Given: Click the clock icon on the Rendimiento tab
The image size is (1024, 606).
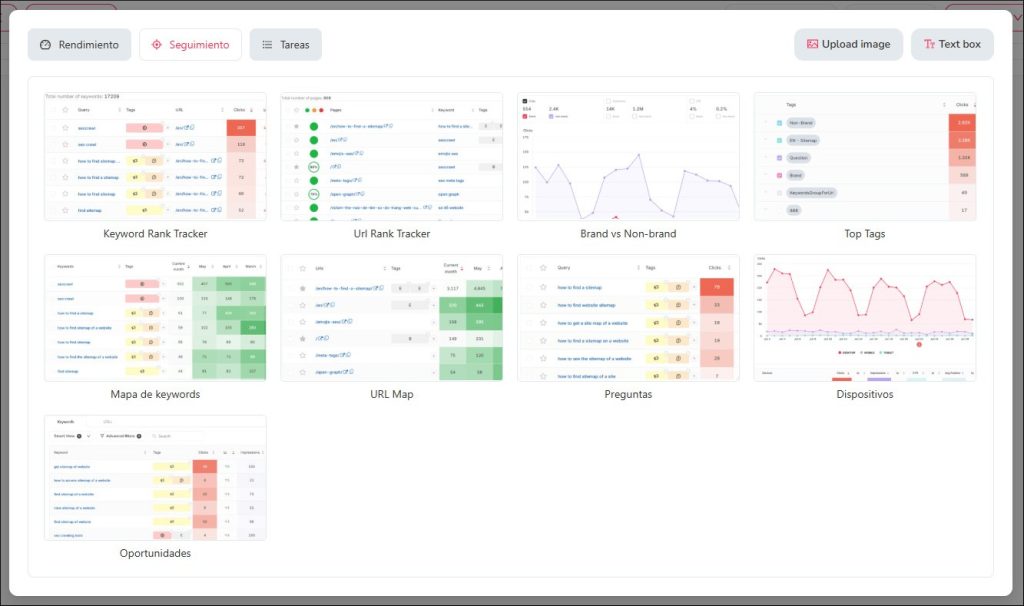Looking at the screenshot, I should 44,44.
